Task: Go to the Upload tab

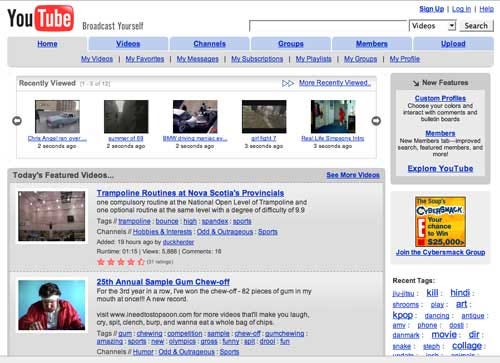Action: pyautogui.click(x=453, y=44)
